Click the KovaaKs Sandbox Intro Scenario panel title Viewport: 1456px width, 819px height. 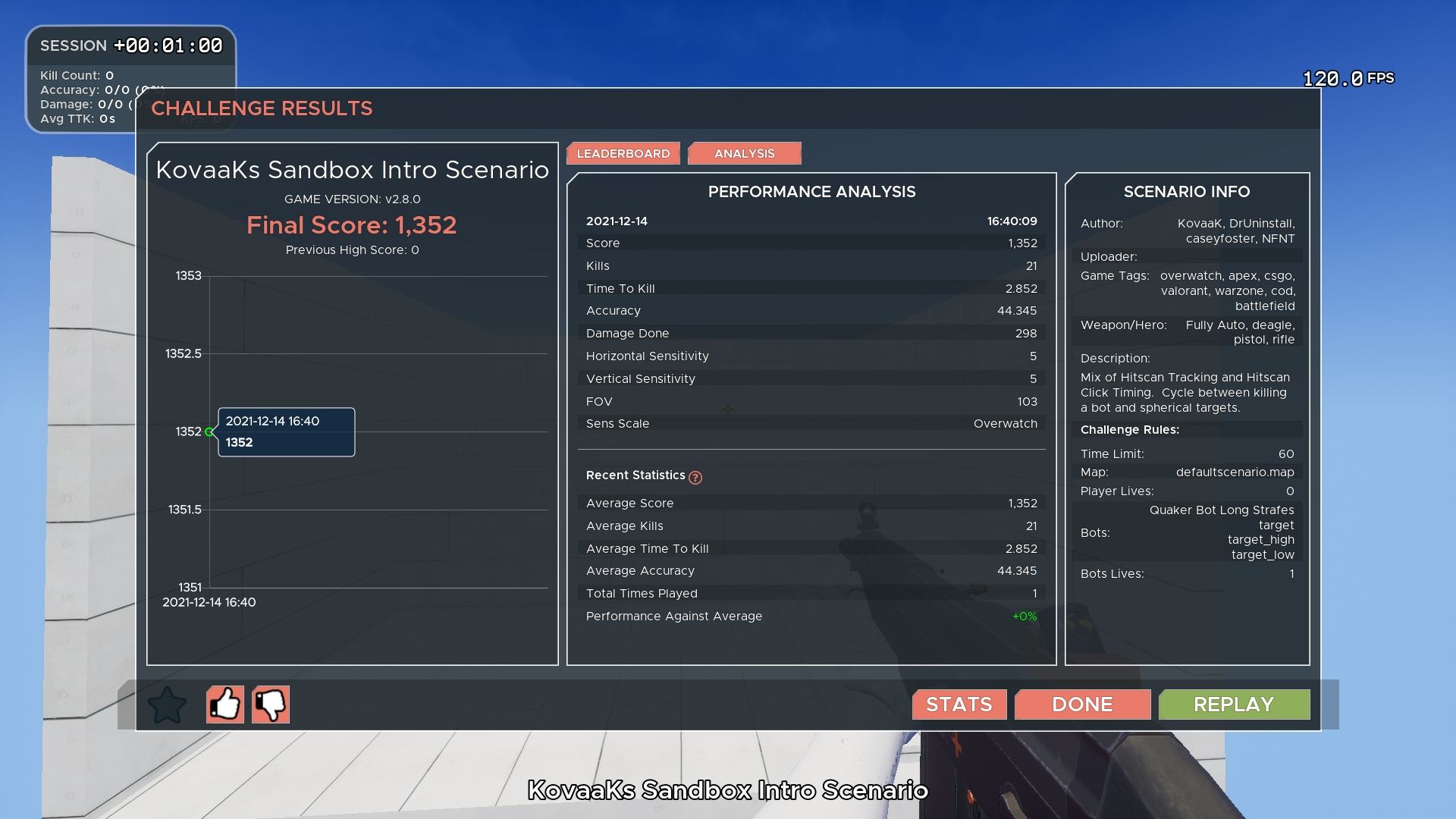[x=353, y=170]
